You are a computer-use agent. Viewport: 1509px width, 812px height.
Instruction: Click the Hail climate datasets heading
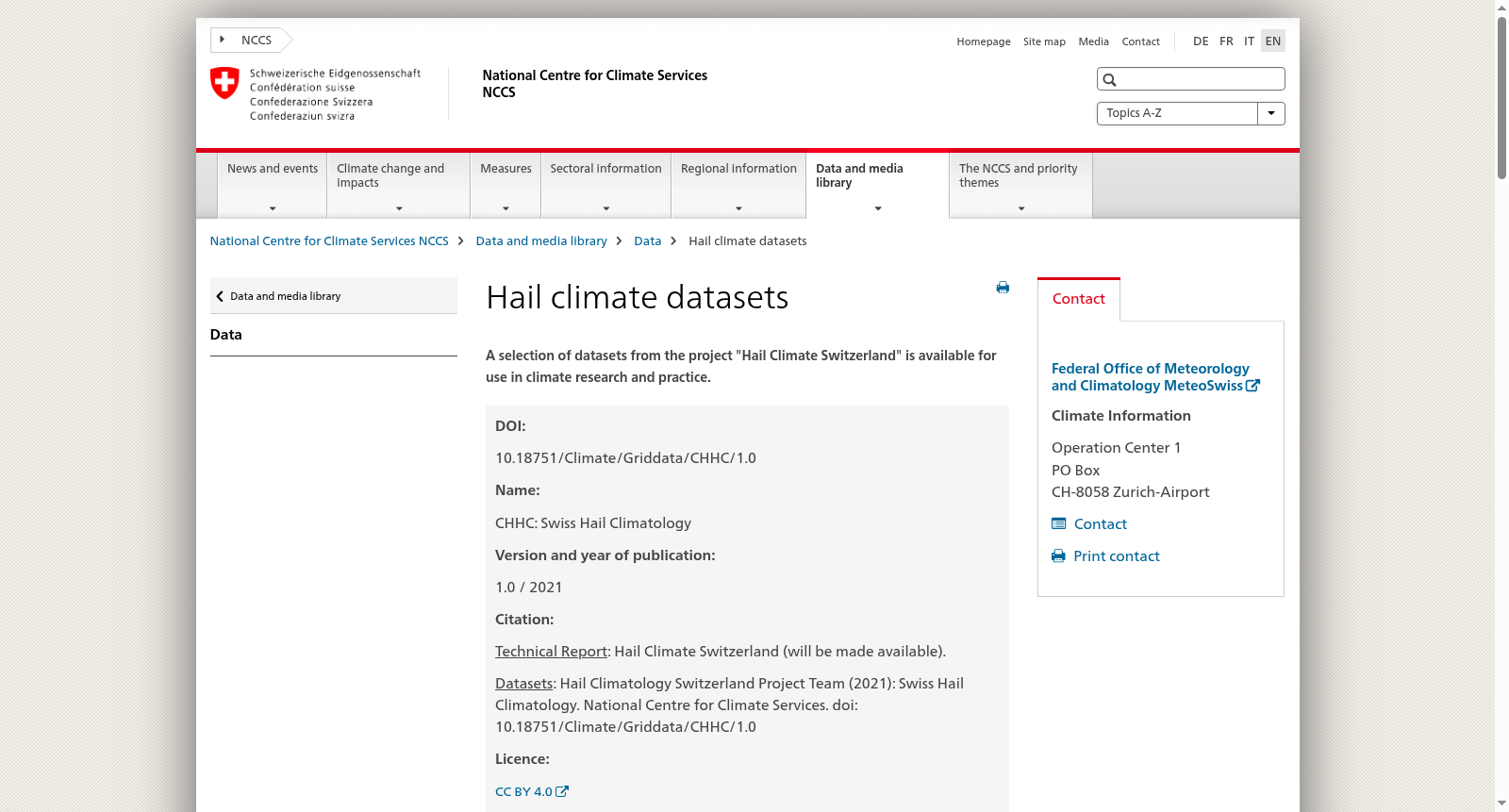pos(637,298)
